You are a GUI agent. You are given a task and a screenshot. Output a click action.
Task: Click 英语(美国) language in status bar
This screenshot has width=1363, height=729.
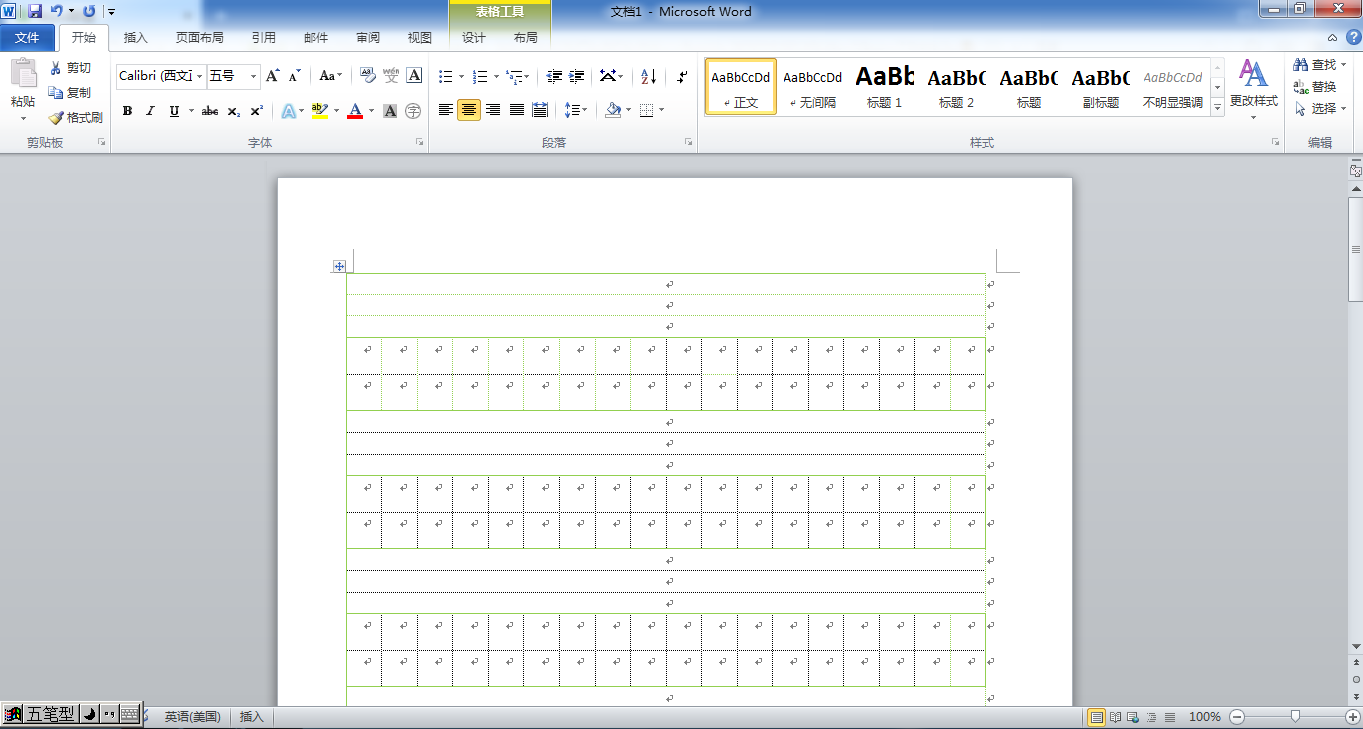tap(192, 717)
